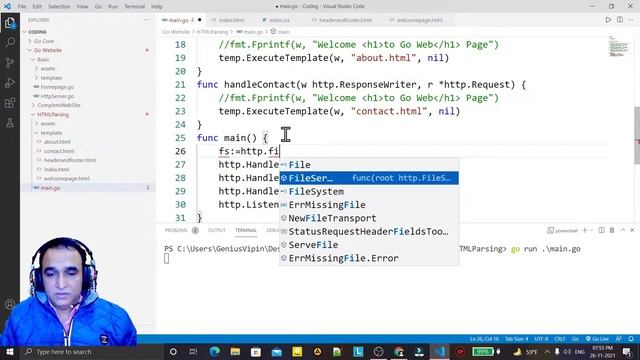Click the Windows taskbar search box
The width and height of the screenshot is (640, 360).
pyautogui.click(x=92, y=351)
